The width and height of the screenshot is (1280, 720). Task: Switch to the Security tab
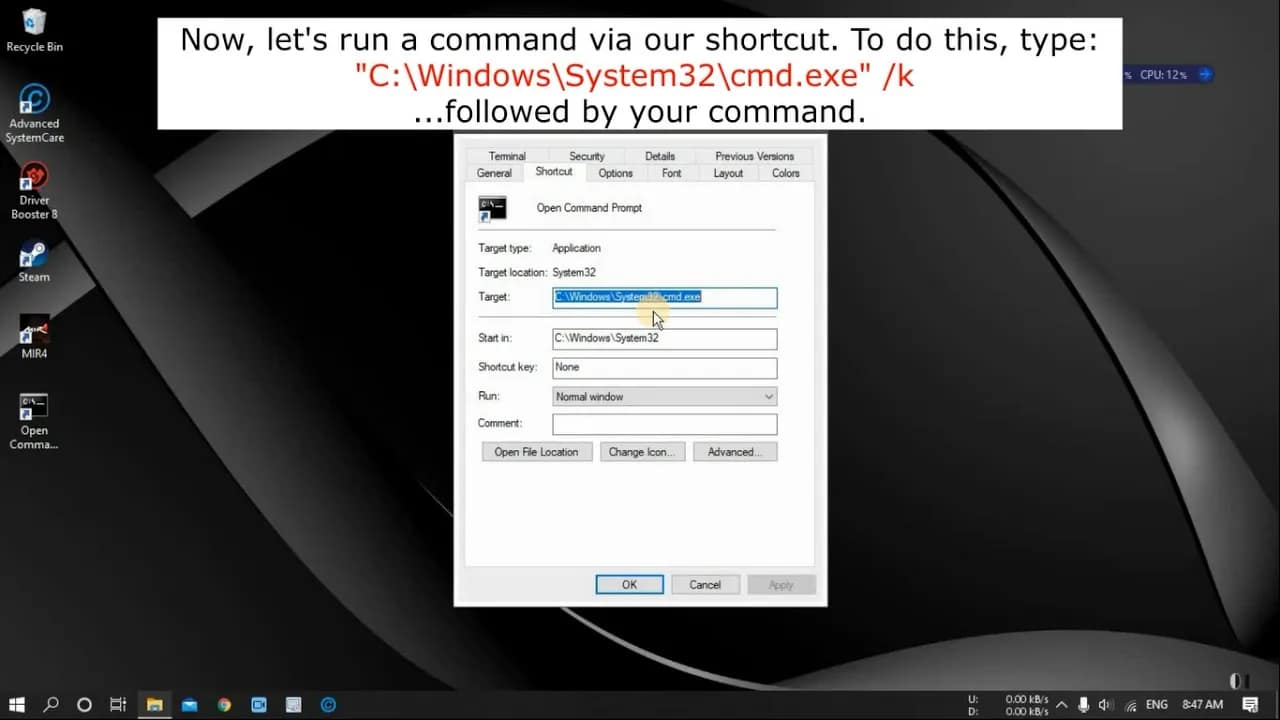[x=586, y=156]
